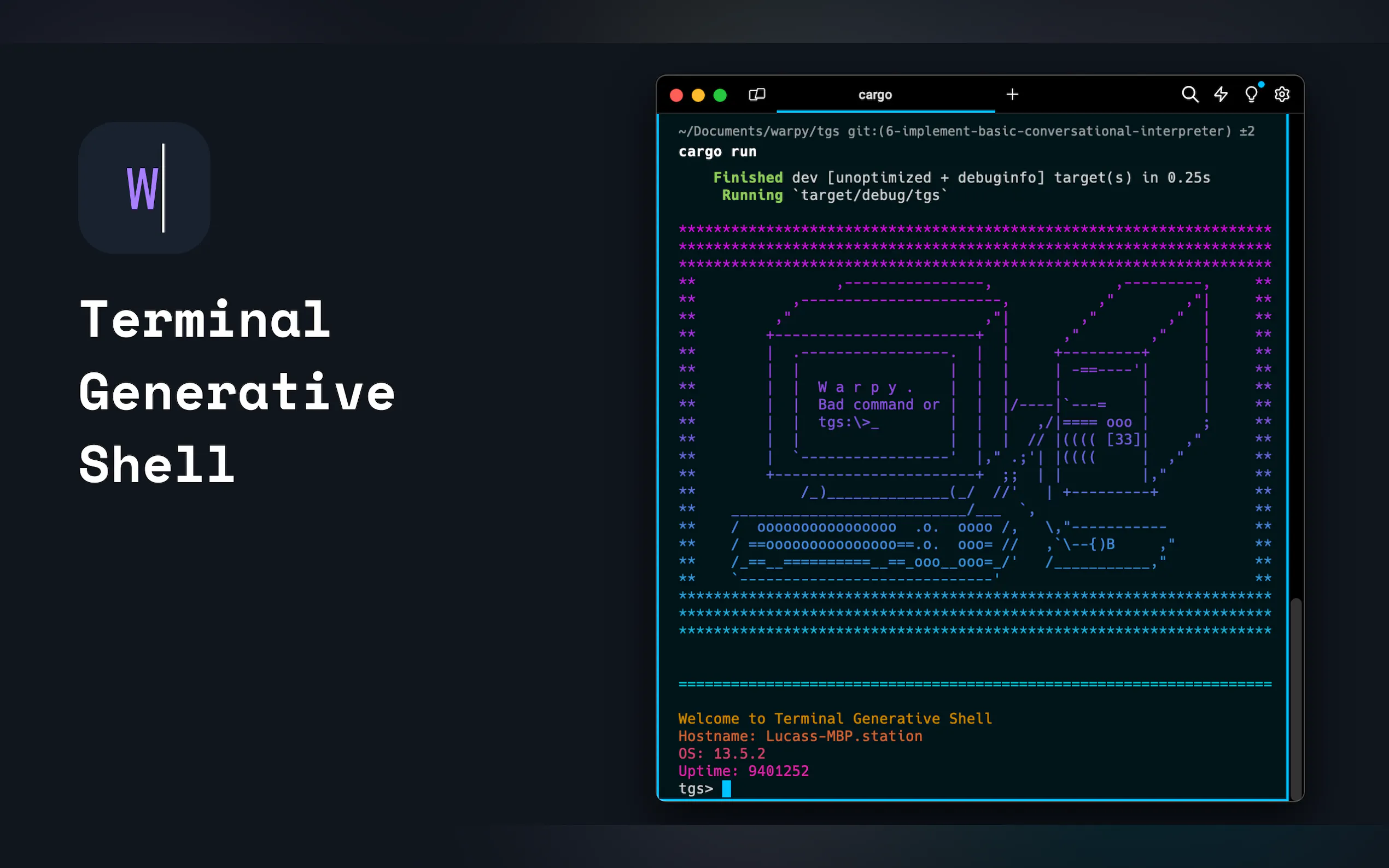Click the 'Shell' heading word

(x=157, y=465)
